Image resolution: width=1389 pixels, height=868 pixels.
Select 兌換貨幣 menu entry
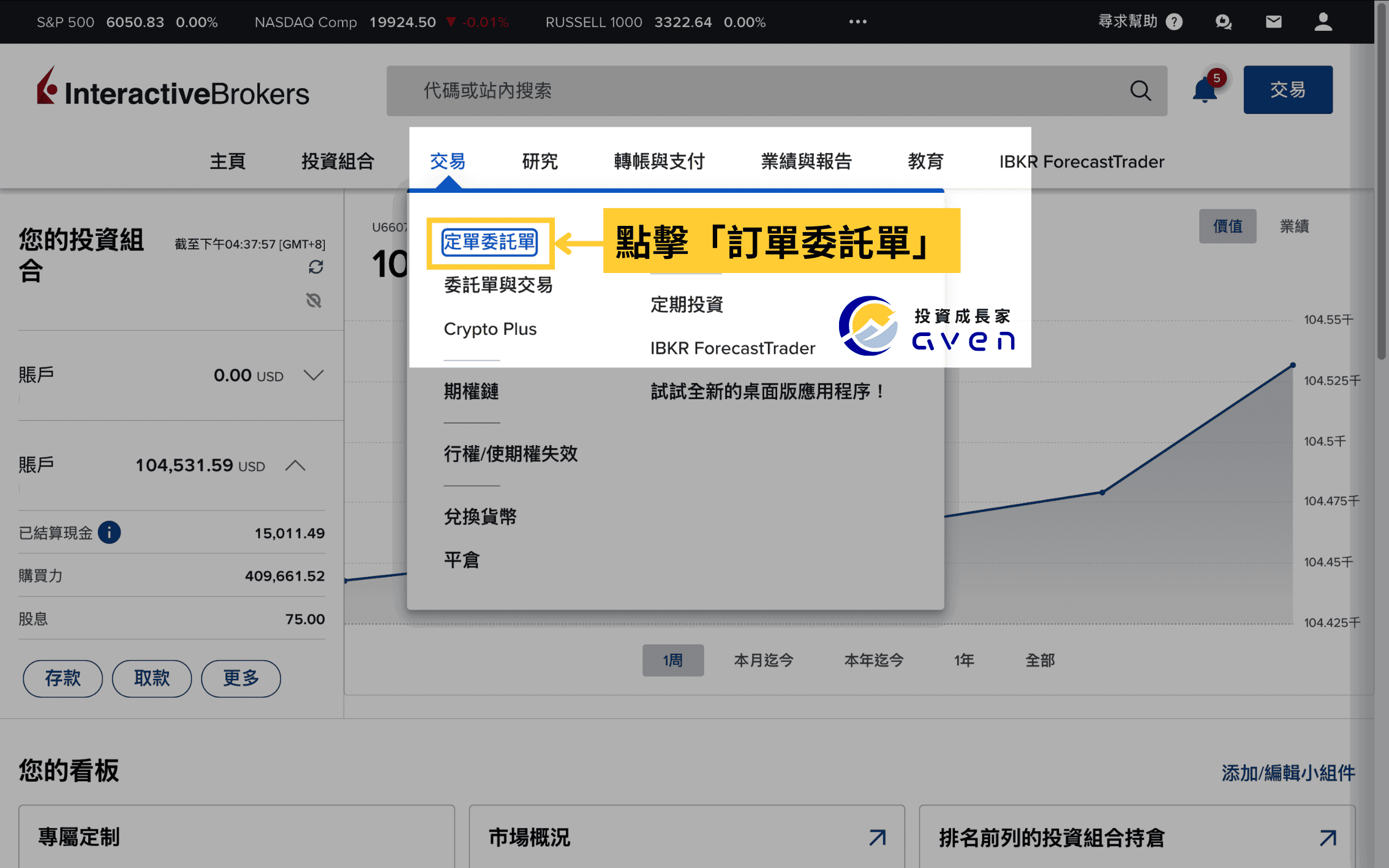pyautogui.click(x=480, y=516)
